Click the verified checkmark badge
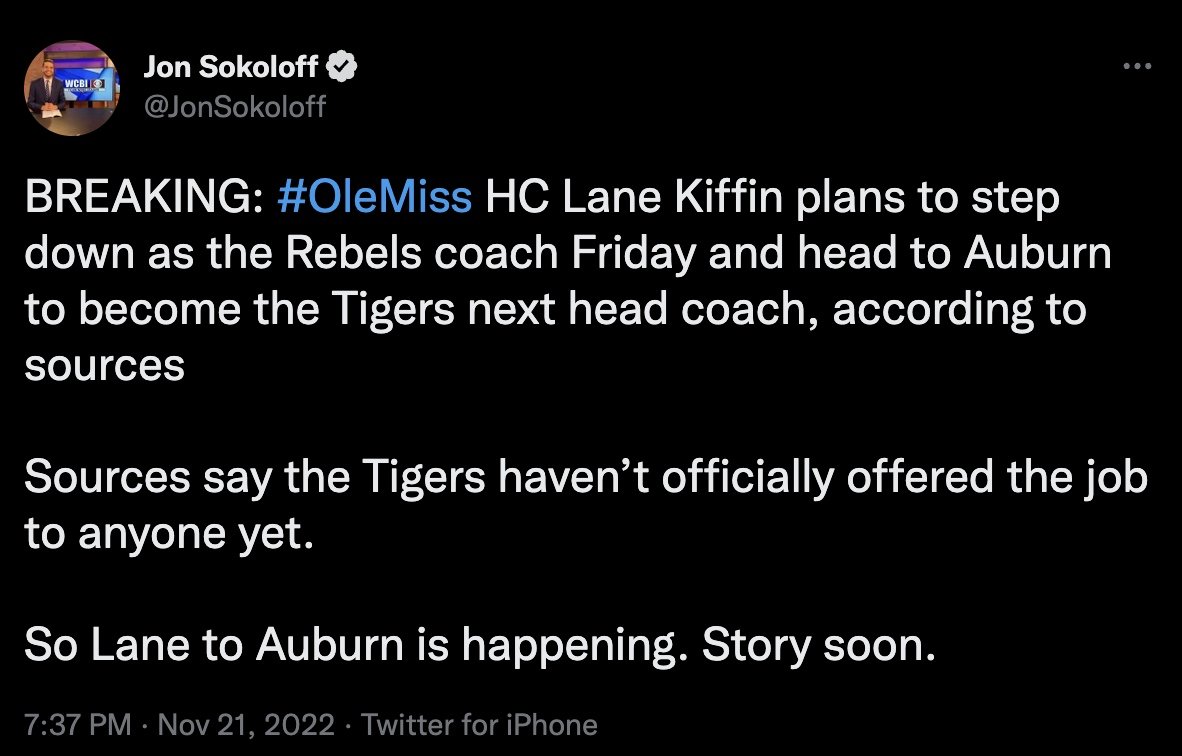The height and width of the screenshot is (756, 1182). (x=344, y=68)
